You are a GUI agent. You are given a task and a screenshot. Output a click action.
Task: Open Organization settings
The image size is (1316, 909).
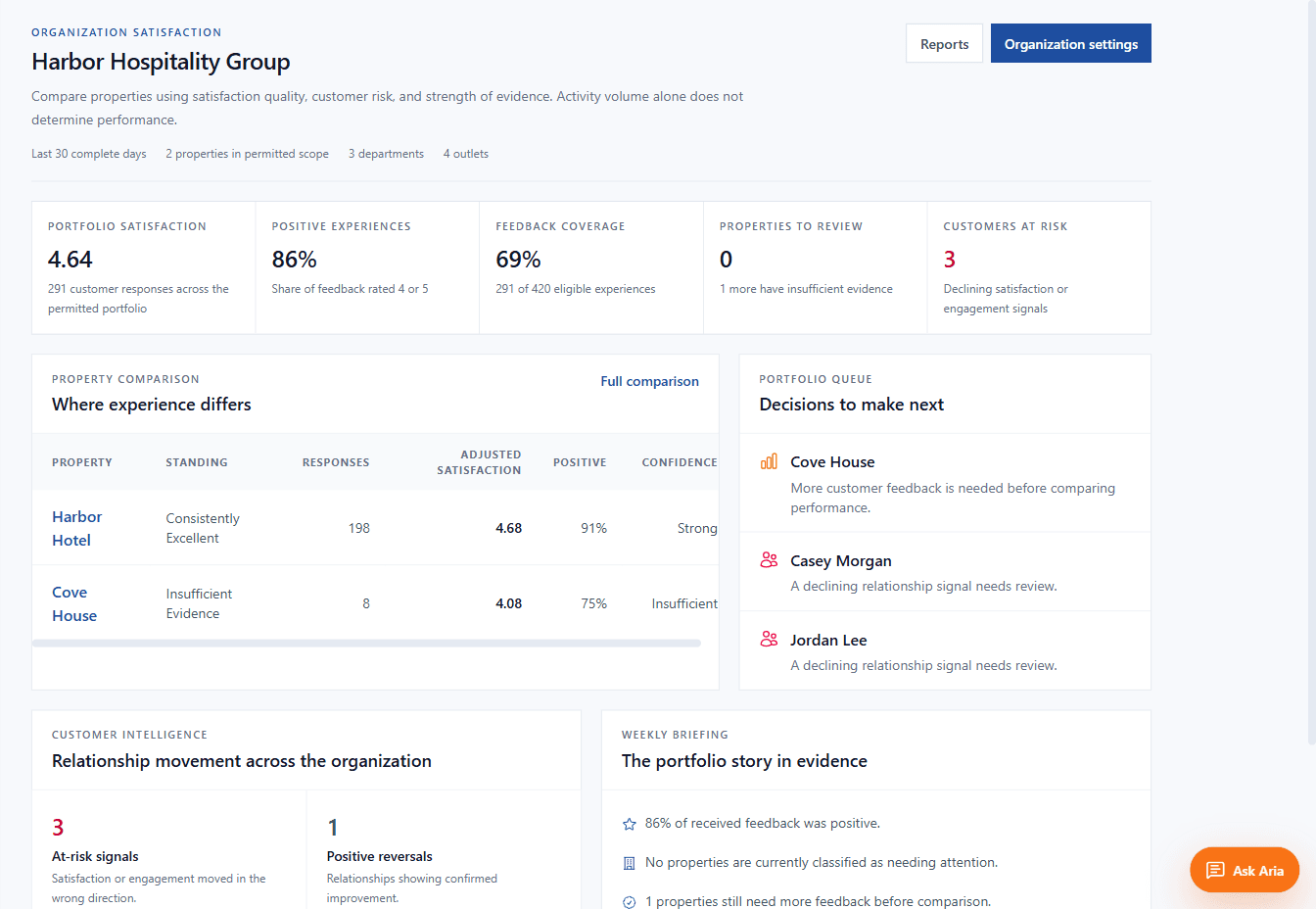coord(1071,44)
